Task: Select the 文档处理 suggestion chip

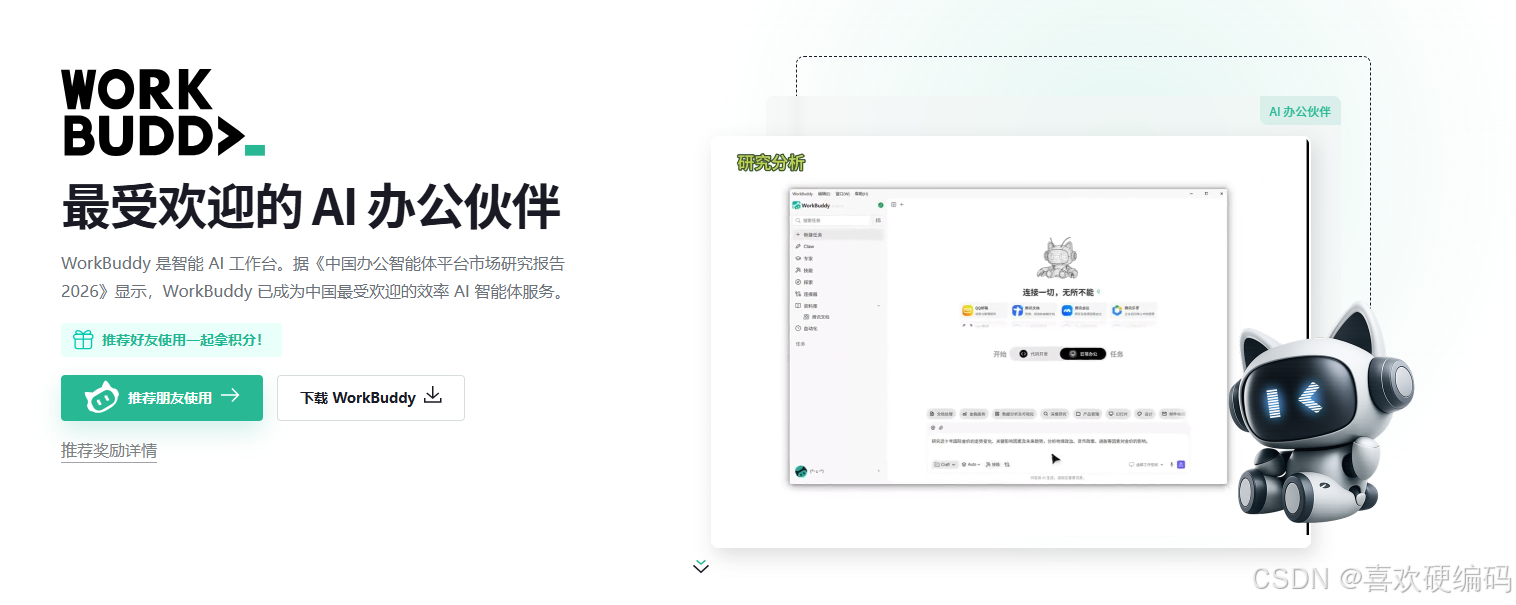Action: pyautogui.click(x=941, y=414)
